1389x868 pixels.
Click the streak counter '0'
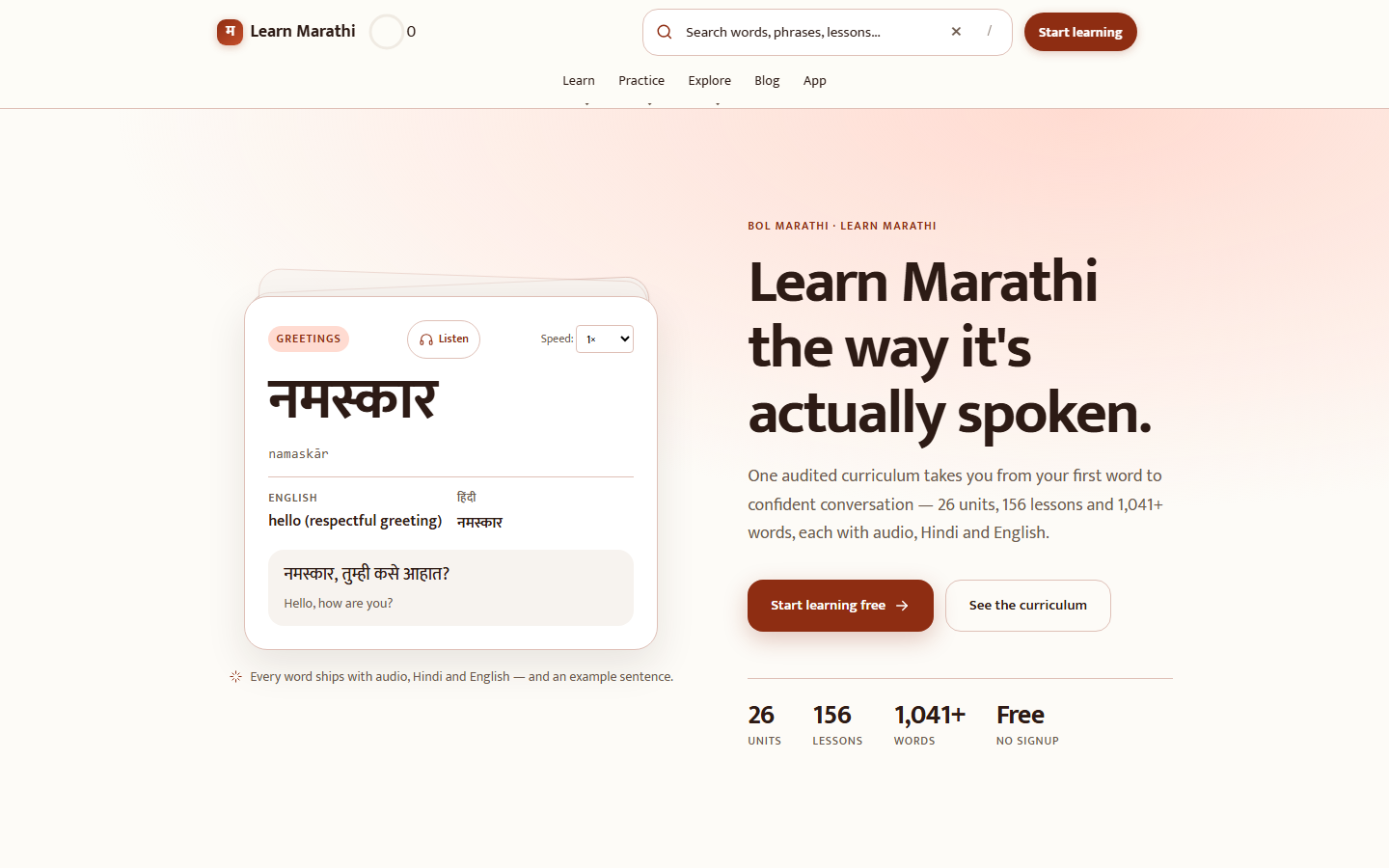pos(411,32)
